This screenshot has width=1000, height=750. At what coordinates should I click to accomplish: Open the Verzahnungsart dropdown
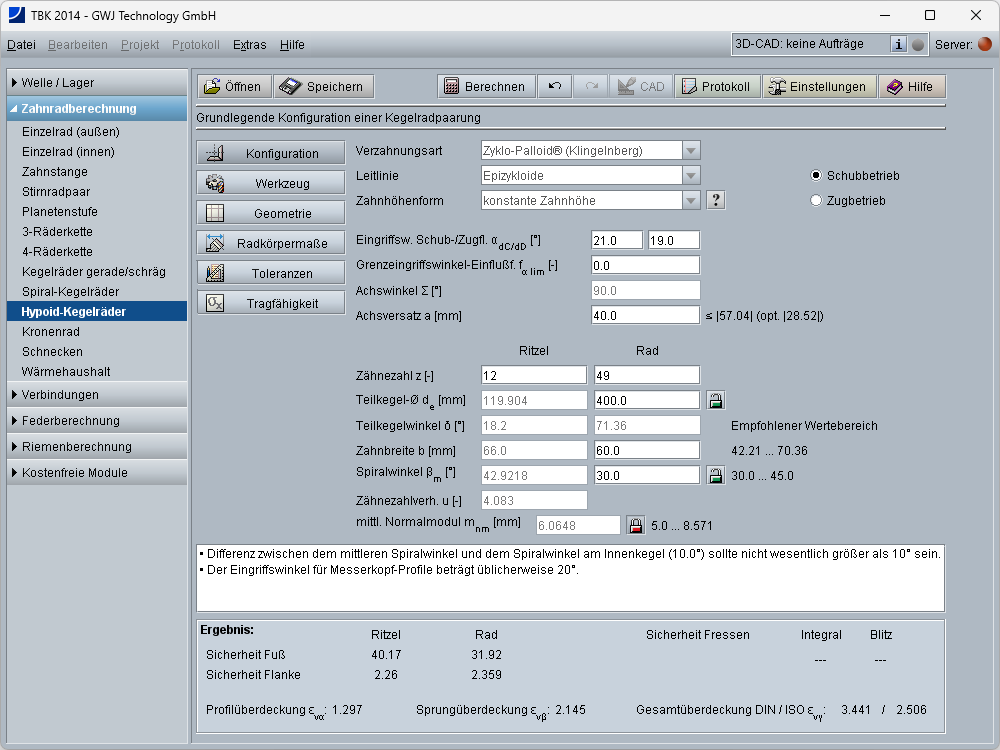[x=690, y=150]
